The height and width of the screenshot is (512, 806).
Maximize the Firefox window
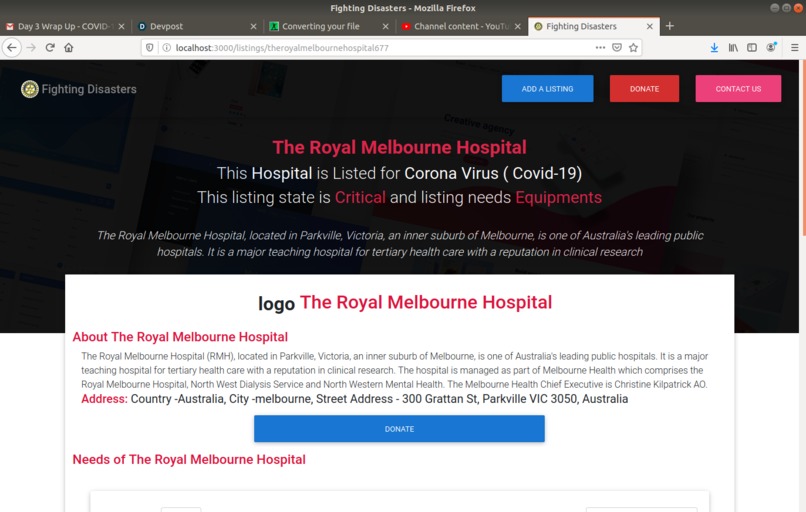(786, 8)
